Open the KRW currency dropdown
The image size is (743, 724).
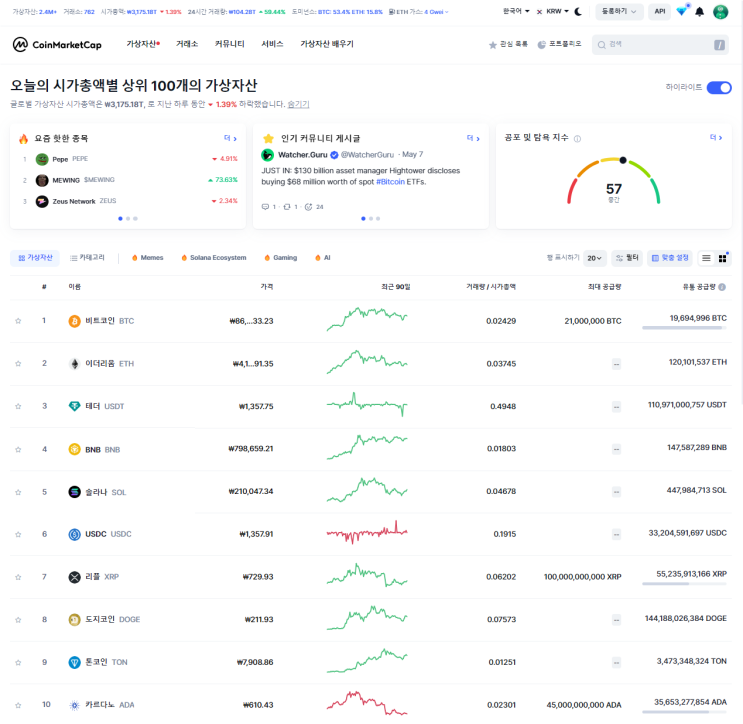(553, 11)
